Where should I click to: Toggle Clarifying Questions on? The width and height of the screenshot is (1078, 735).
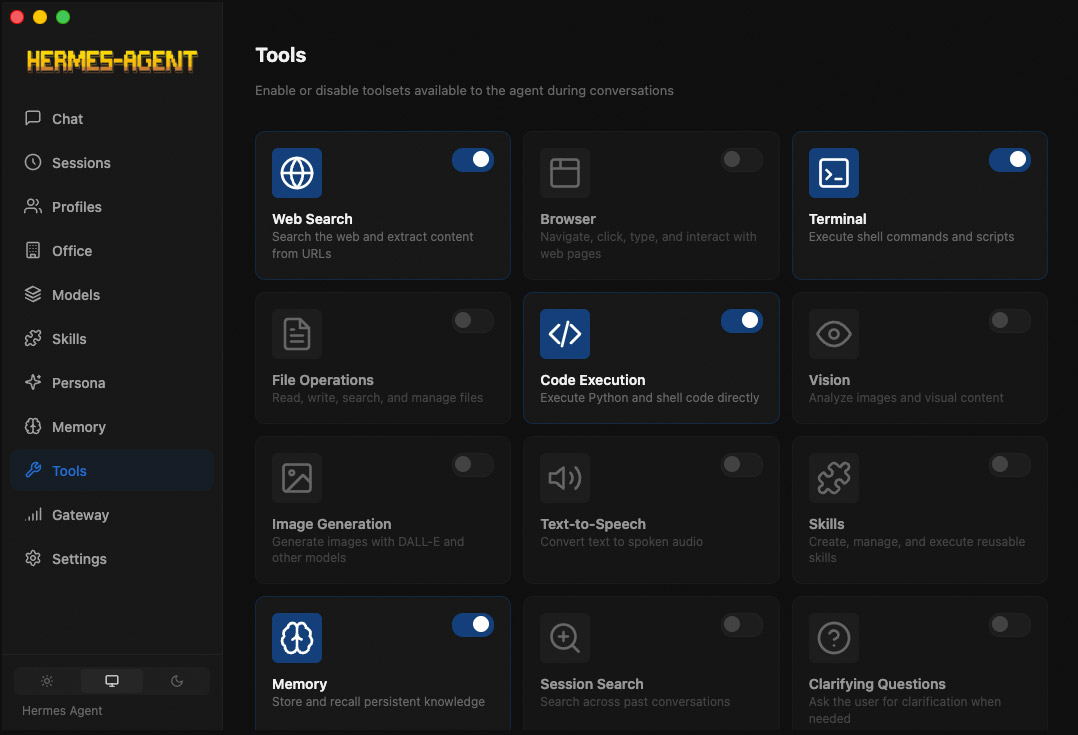(x=1009, y=624)
